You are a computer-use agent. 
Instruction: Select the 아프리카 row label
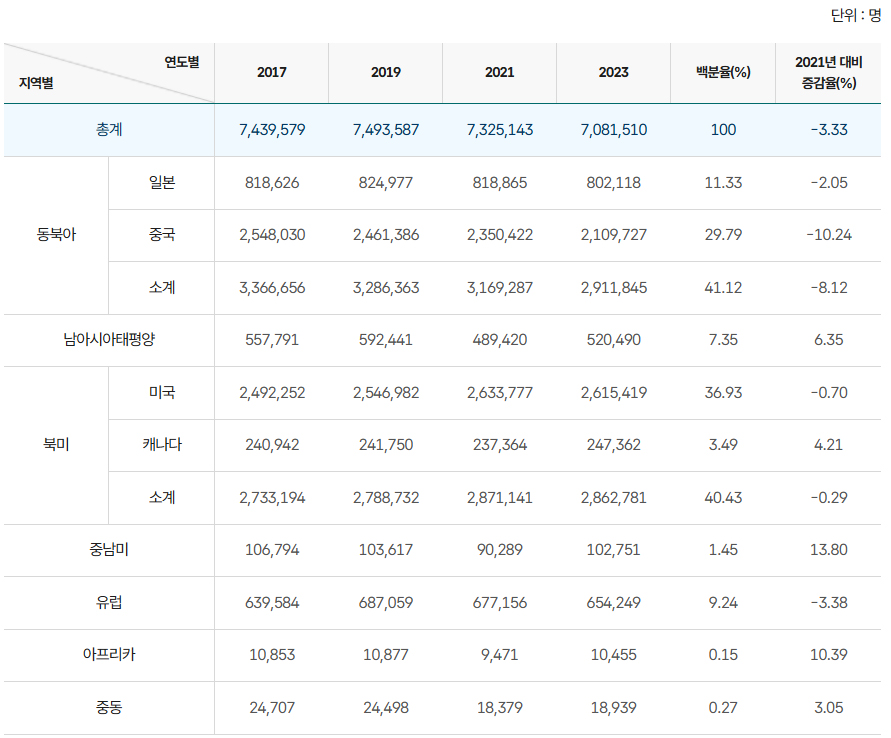(x=109, y=655)
